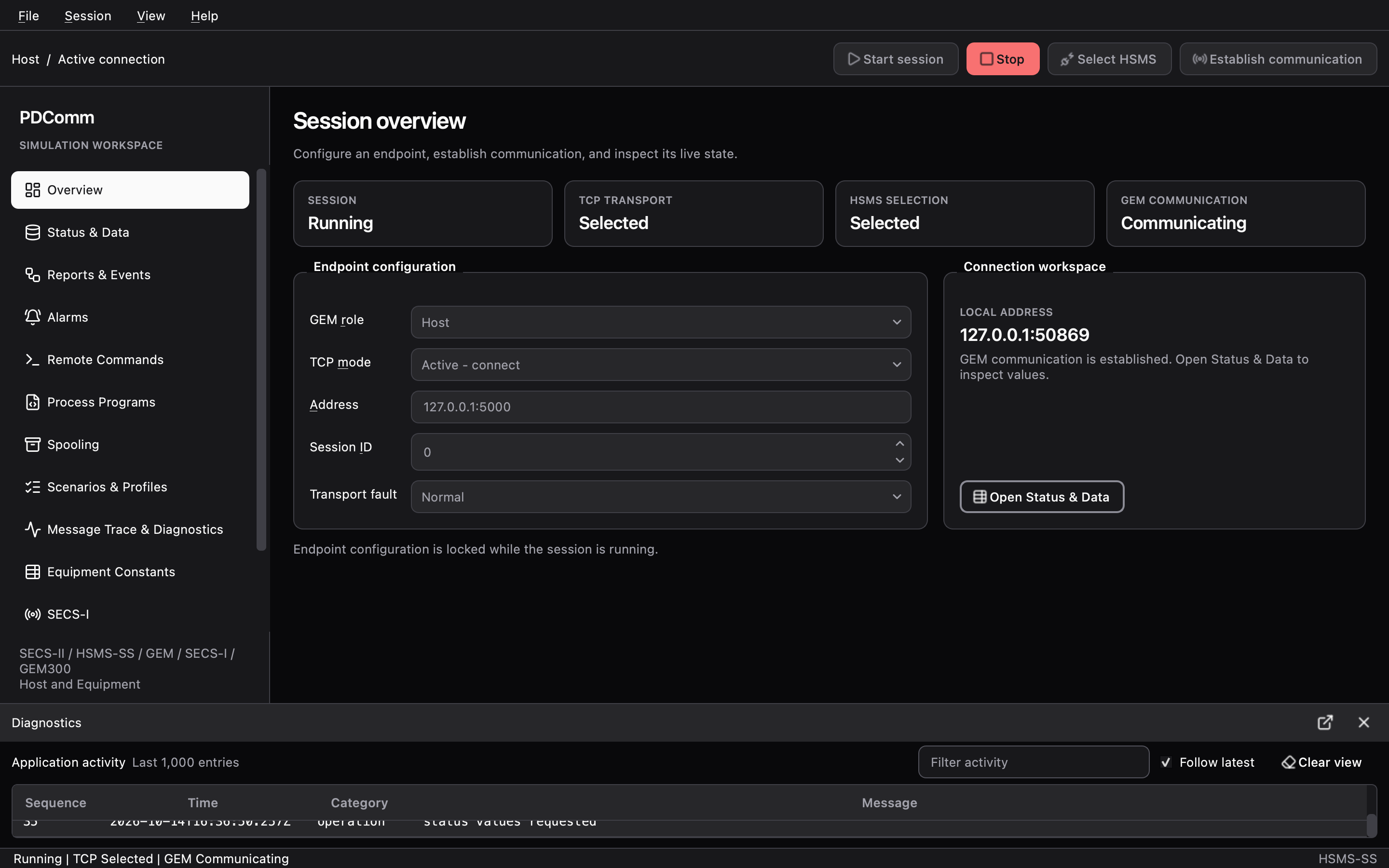Open the Session menu
Viewport: 1389px width, 868px height.
88,15
